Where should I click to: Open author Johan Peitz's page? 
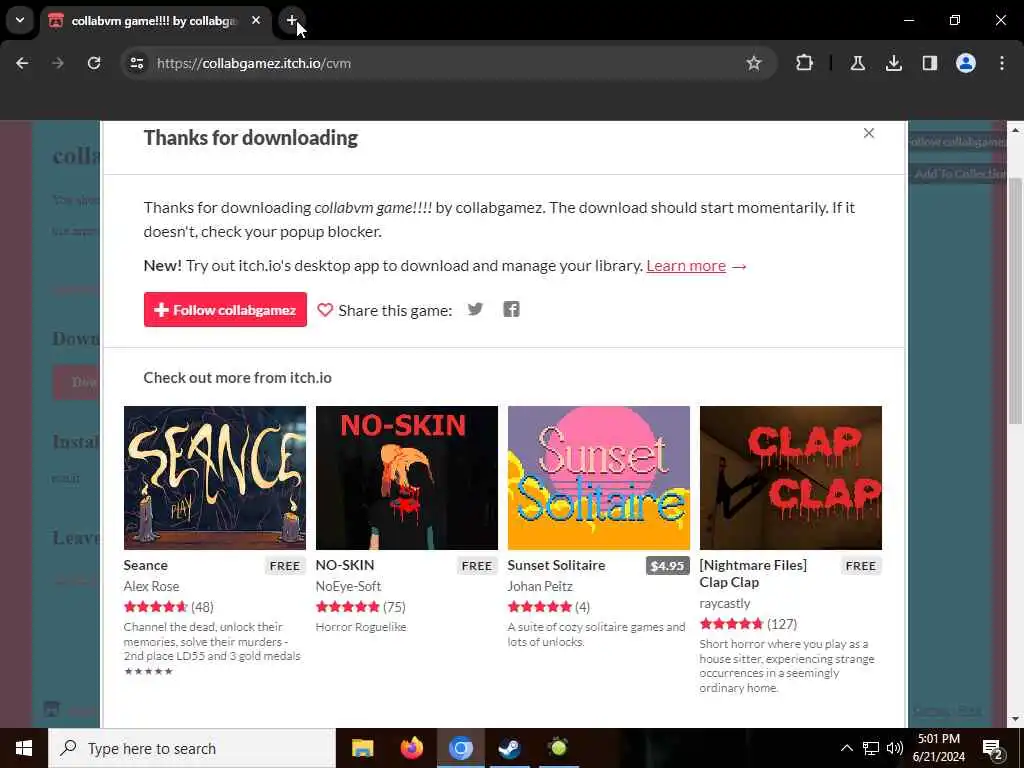[540, 586]
